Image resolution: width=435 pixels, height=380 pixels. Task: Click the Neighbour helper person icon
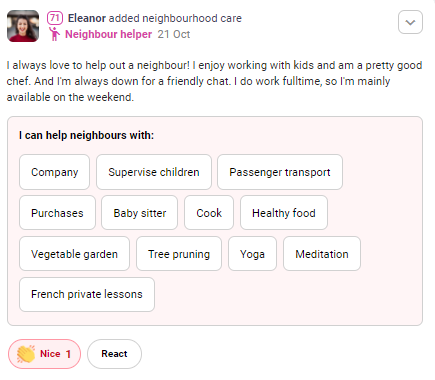(x=54, y=34)
